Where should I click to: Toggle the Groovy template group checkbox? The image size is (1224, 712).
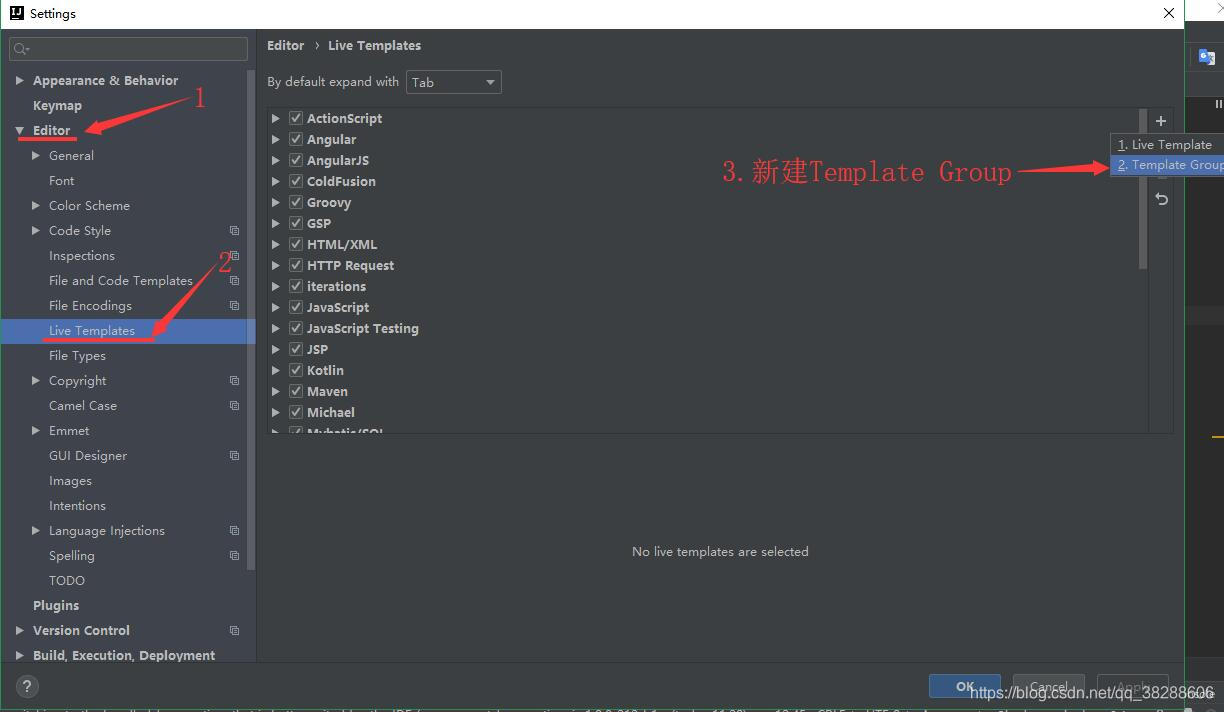click(296, 202)
